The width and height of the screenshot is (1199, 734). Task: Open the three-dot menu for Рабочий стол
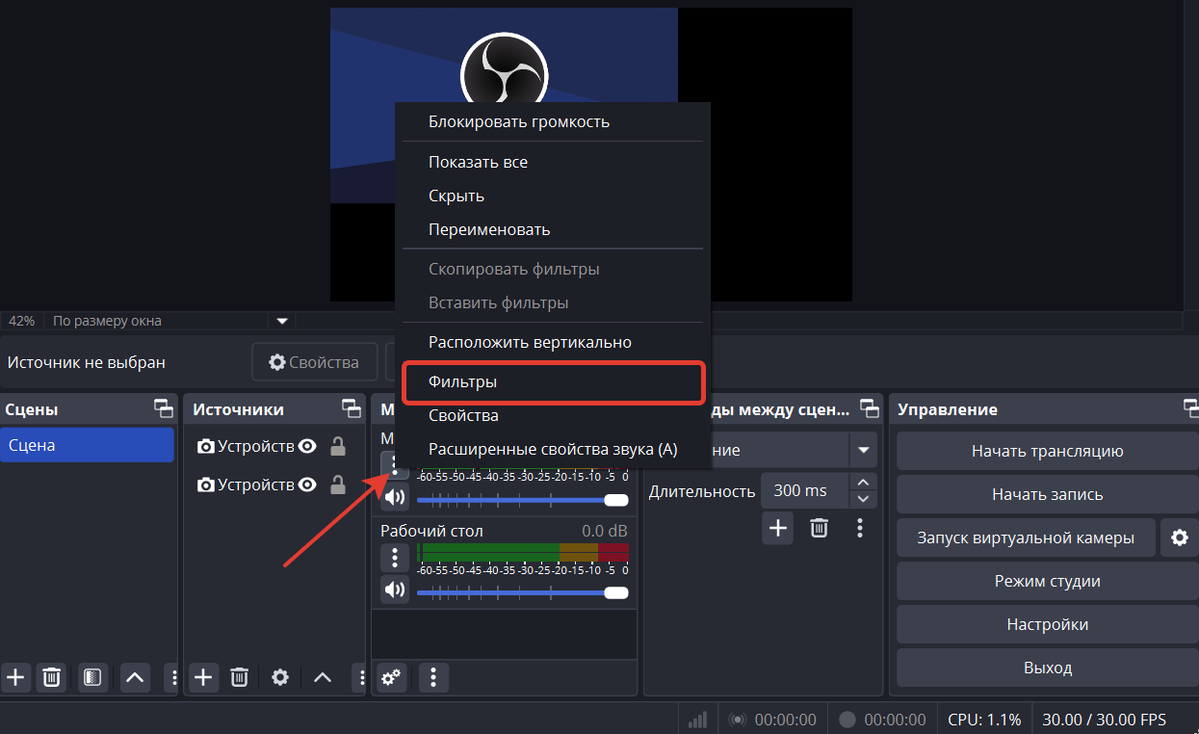coord(395,558)
